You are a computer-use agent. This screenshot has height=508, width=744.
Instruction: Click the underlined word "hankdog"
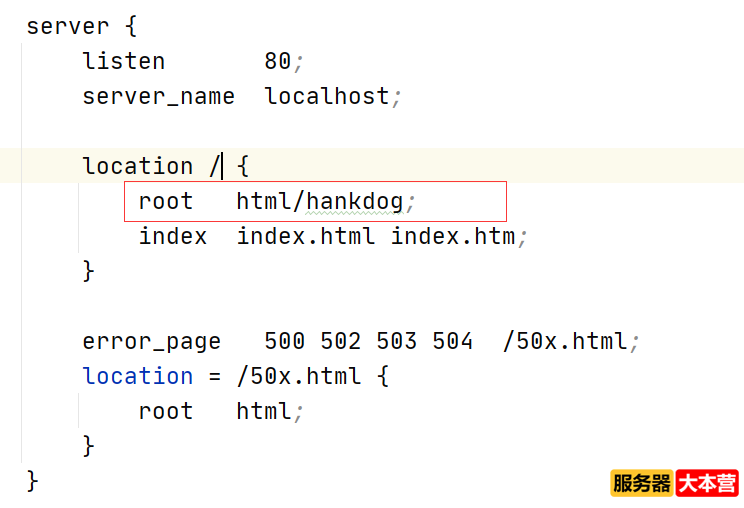click(x=354, y=202)
